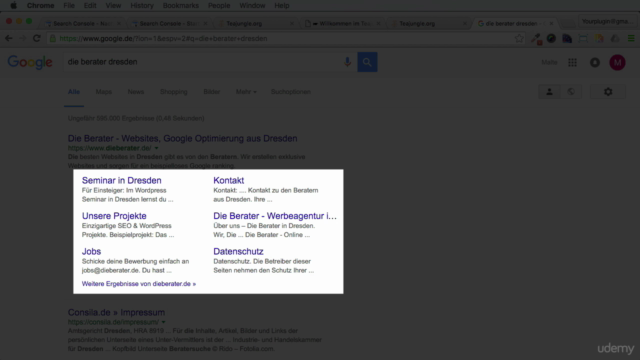Open the Edit menu
640x360 pixels.
90,5
